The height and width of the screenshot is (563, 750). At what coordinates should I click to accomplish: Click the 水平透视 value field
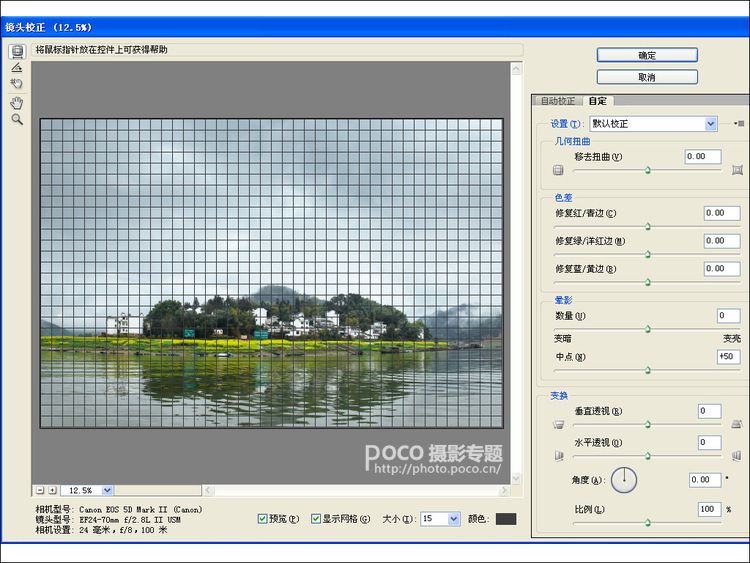tap(709, 442)
